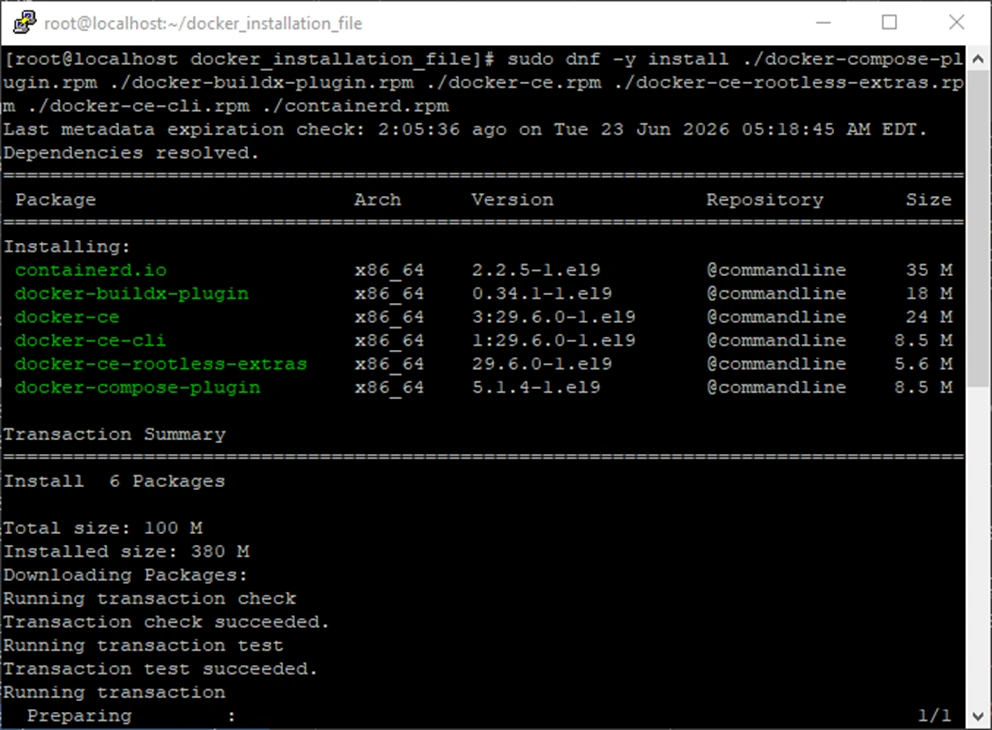The image size is (992, 730).
Task: Click the docker-compose-plugin package name
Action: point(137,387)
